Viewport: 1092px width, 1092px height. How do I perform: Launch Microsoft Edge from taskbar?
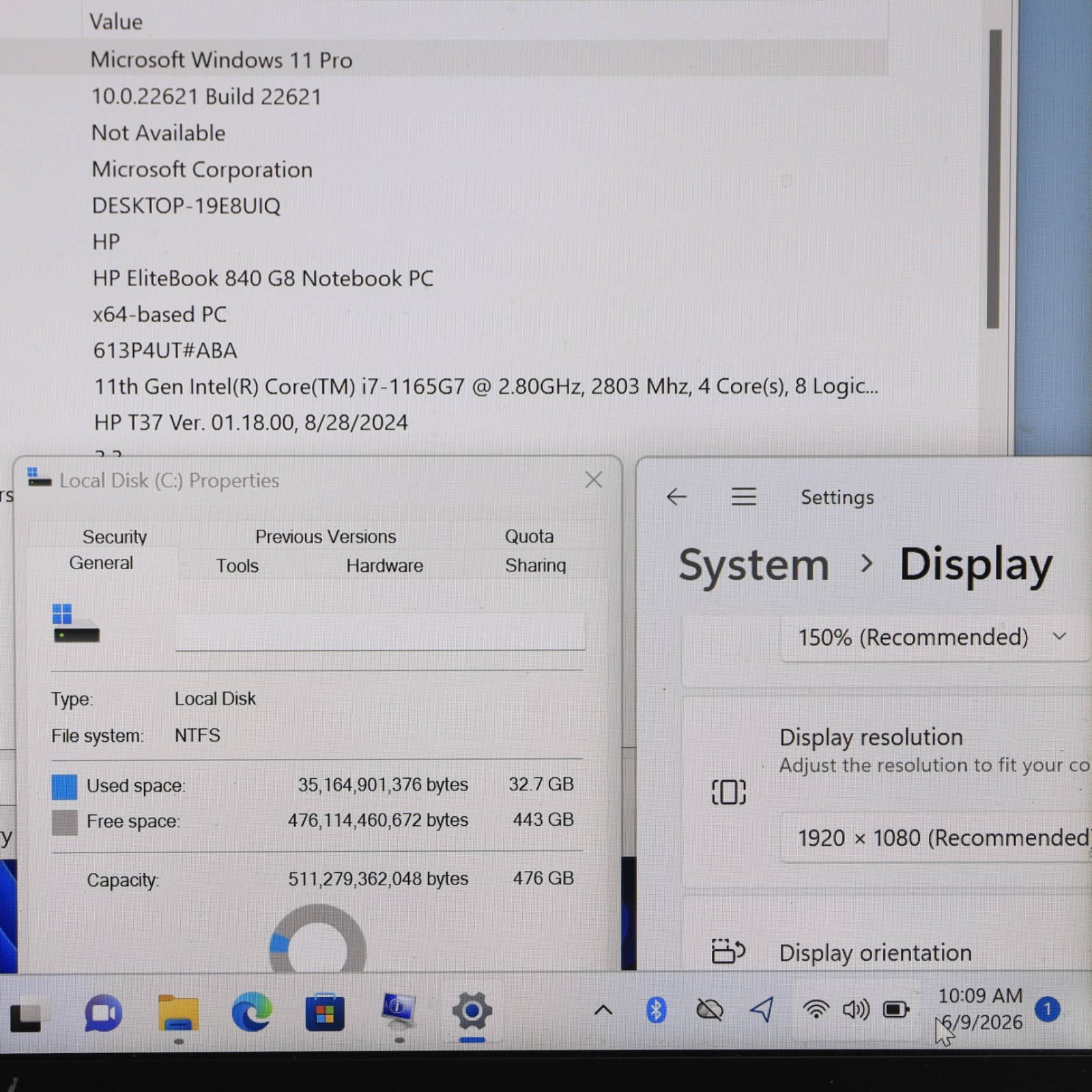(x=251, y=1012)
